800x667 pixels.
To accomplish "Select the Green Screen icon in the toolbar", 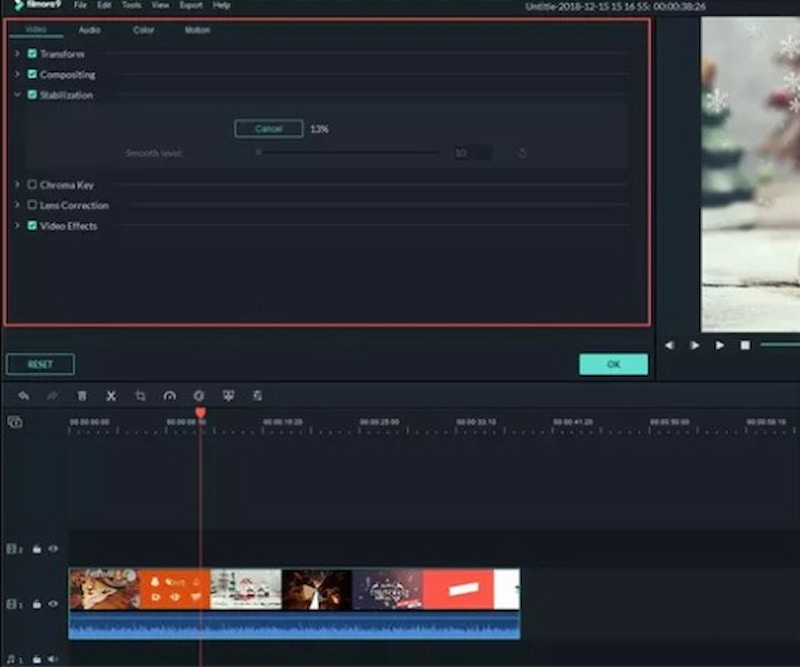I will tap(228, 396).
